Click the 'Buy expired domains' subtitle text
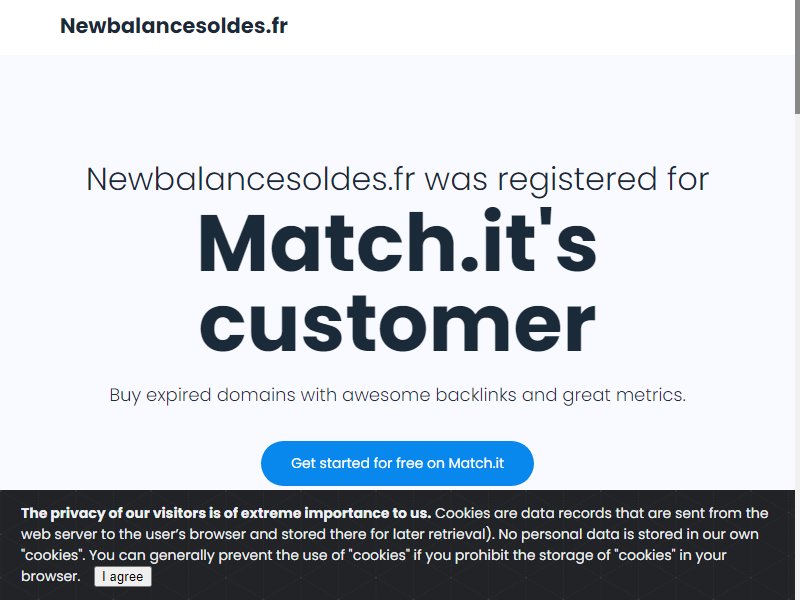This screenshot has width=800, height=600. [397, 395]
